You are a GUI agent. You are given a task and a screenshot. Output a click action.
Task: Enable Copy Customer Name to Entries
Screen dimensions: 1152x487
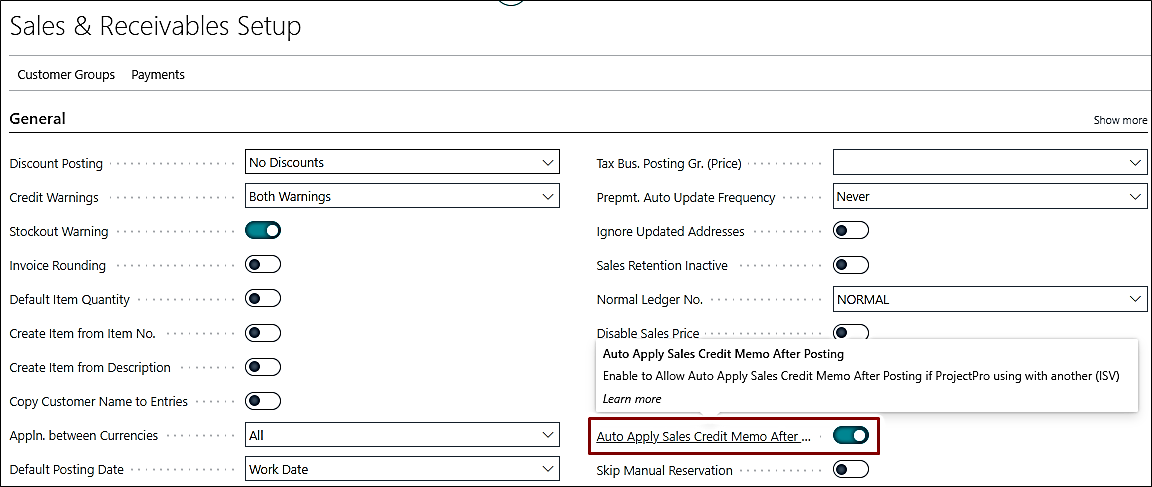coord(263,401)
